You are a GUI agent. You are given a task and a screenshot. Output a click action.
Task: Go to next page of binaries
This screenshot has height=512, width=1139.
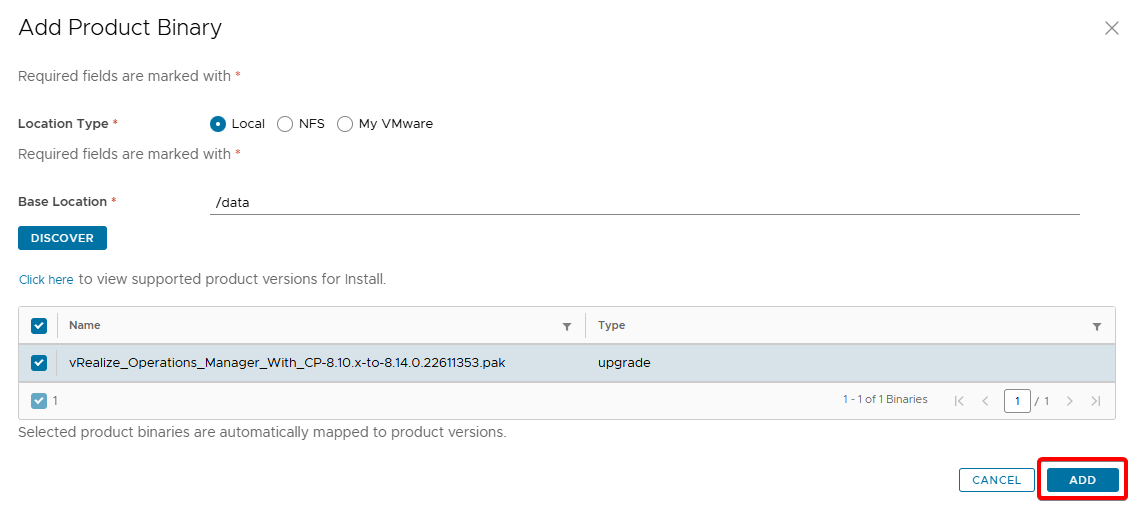(1069, 401)
